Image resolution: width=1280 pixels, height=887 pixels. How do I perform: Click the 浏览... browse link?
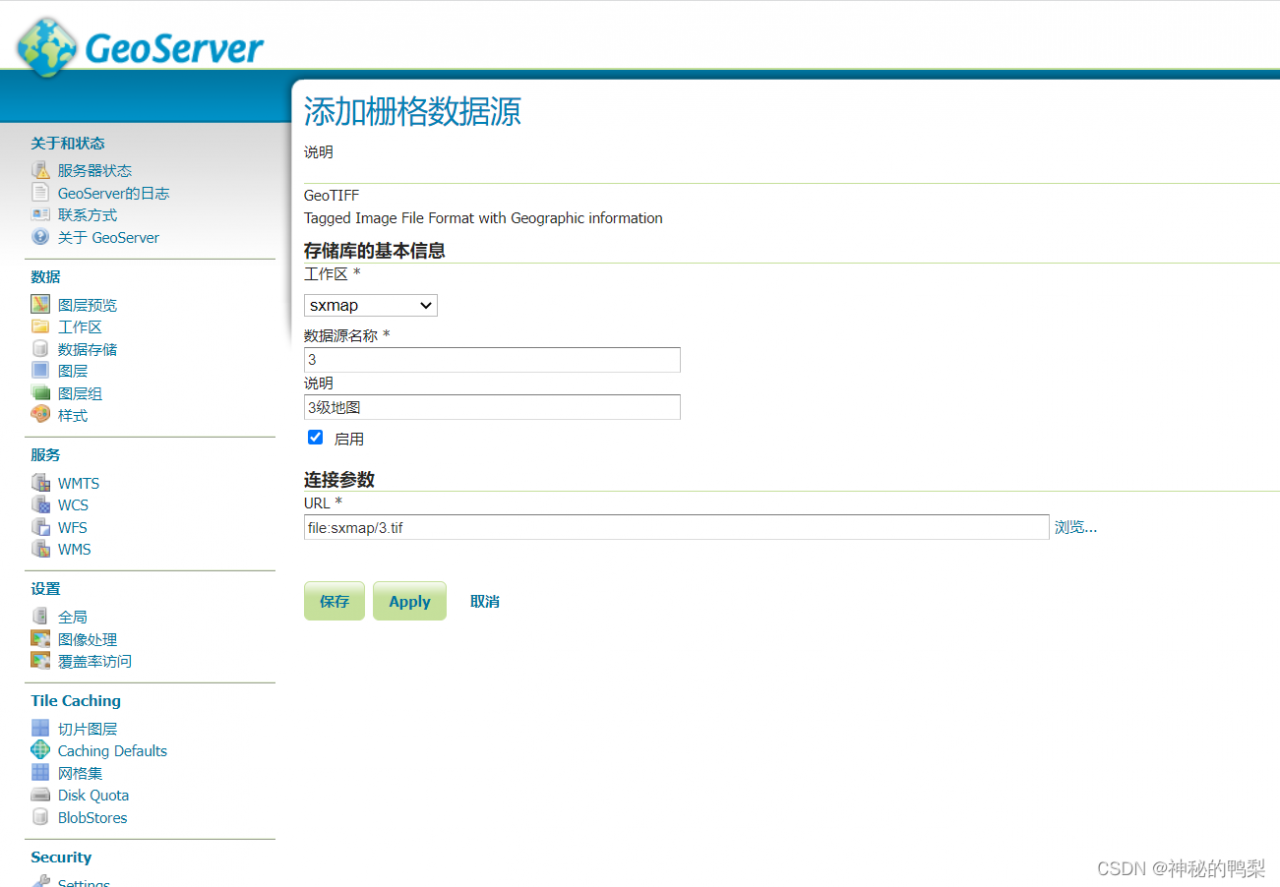click(x=1076, y=527)
